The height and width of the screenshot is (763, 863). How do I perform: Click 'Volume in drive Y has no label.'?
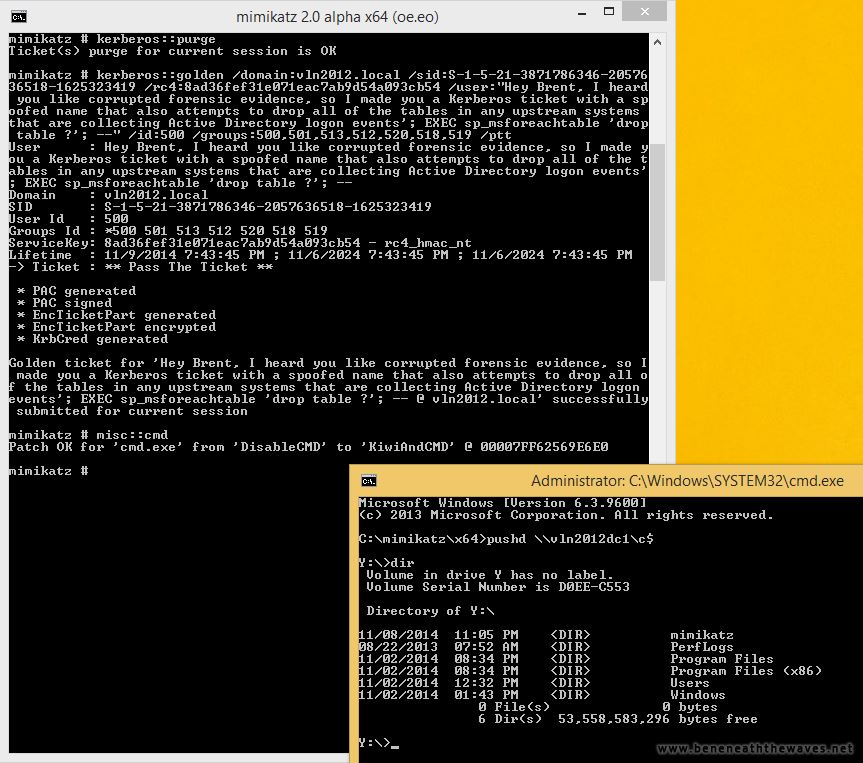pos(490,575)
